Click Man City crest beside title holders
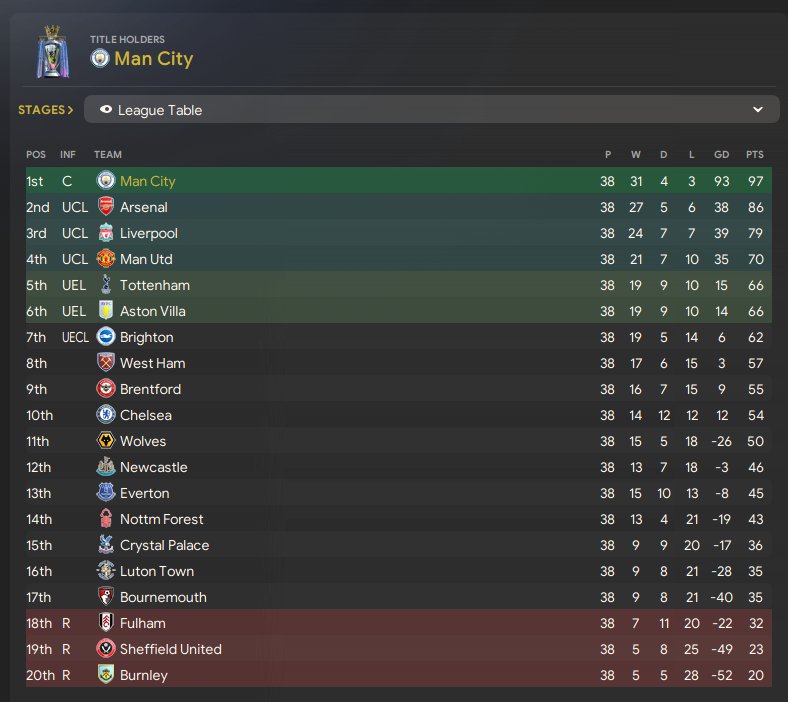The width and height of the screenshot is (788, 702). coord(99,58)
